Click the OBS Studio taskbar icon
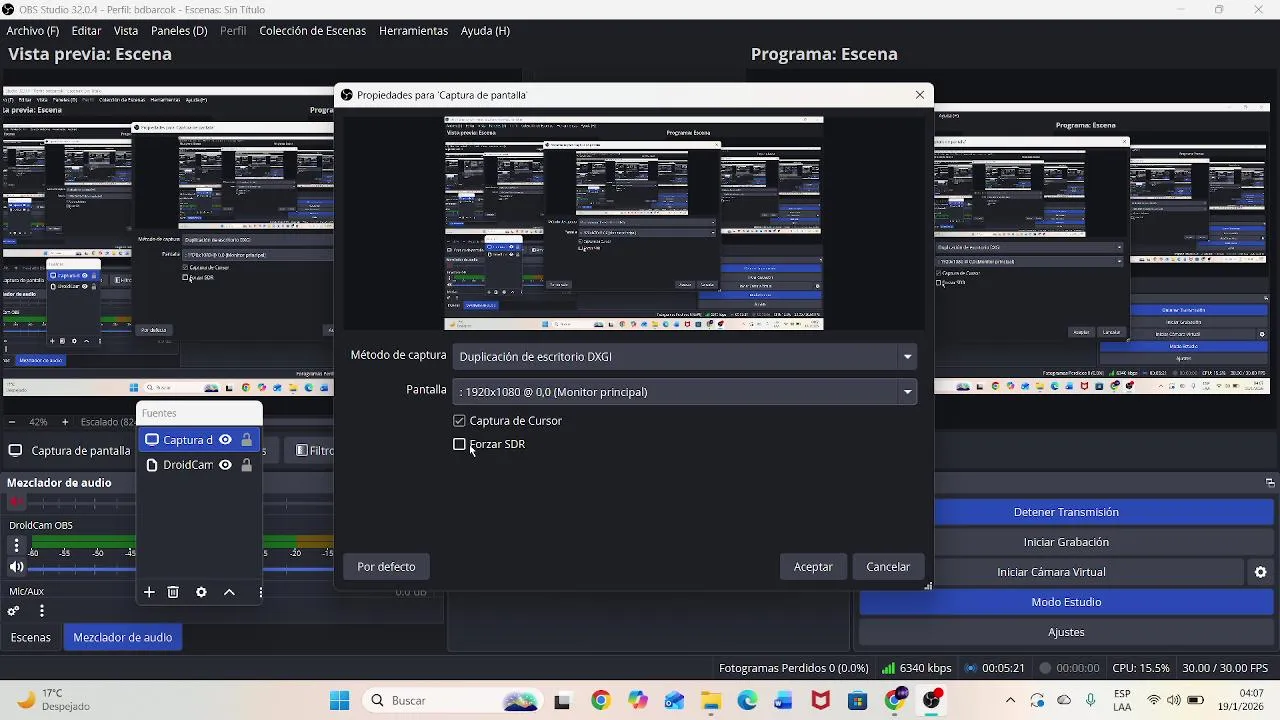1280x720 pixels. coord(932,700)
